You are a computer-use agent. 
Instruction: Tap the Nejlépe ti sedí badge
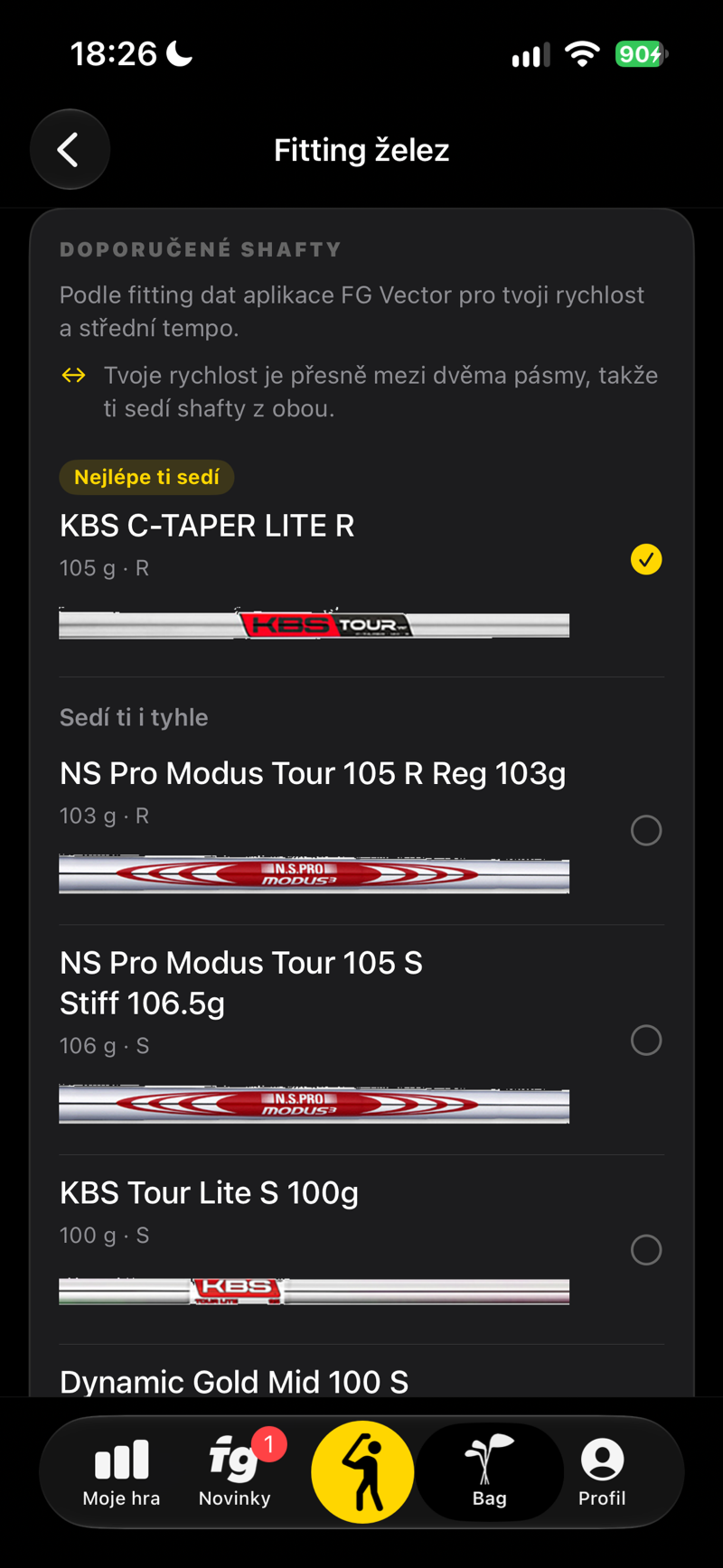[x=146, y=477]
